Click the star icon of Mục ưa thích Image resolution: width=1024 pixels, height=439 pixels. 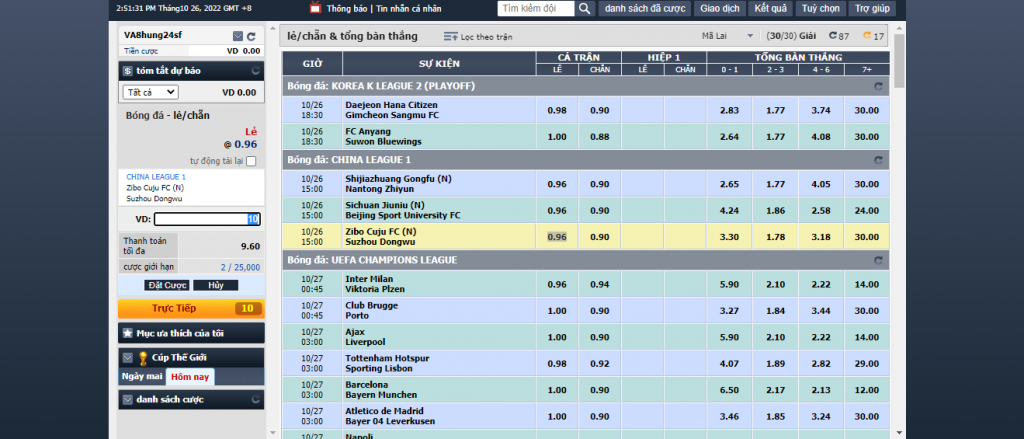coord(127,333)
